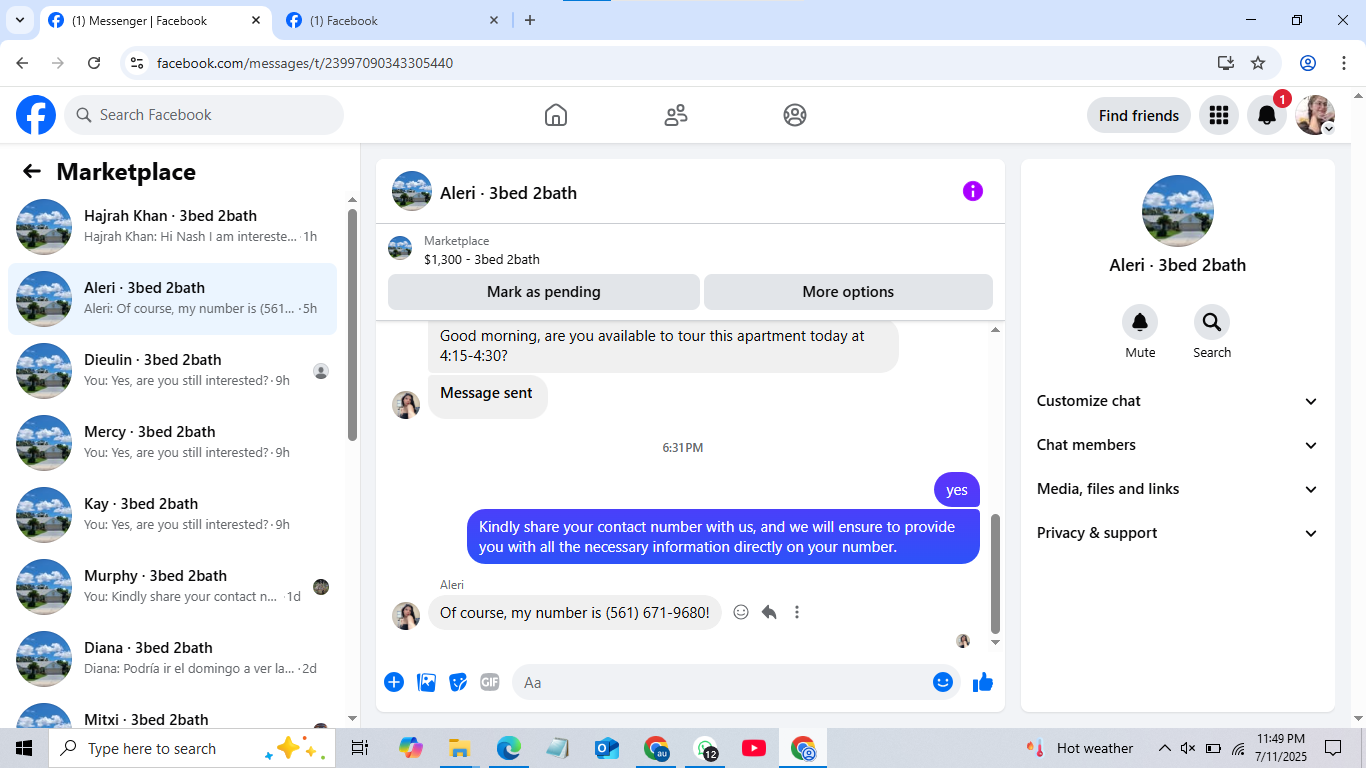
Task: Open the Murphy 3bed 2bath conversation
Action: [x=172, y=587]
